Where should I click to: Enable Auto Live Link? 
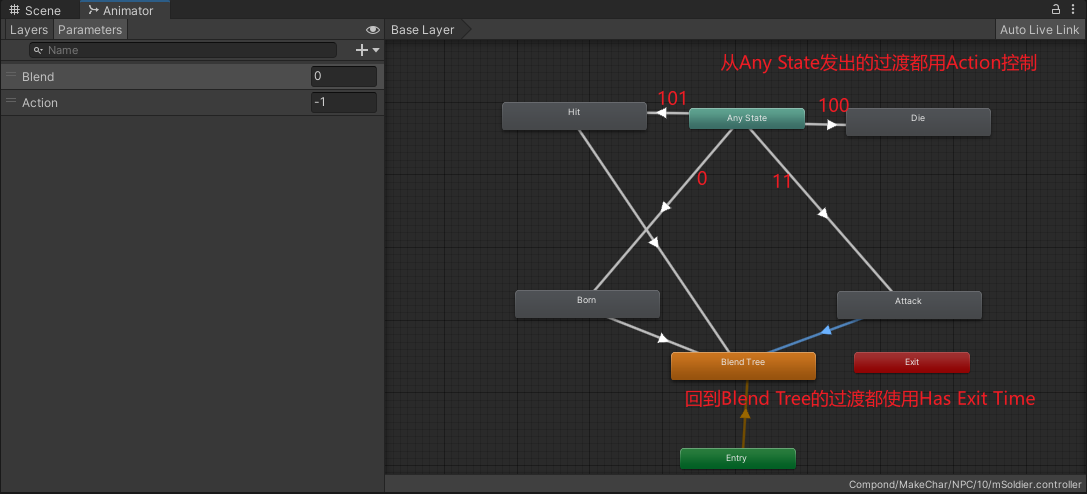coord(1039,30)
